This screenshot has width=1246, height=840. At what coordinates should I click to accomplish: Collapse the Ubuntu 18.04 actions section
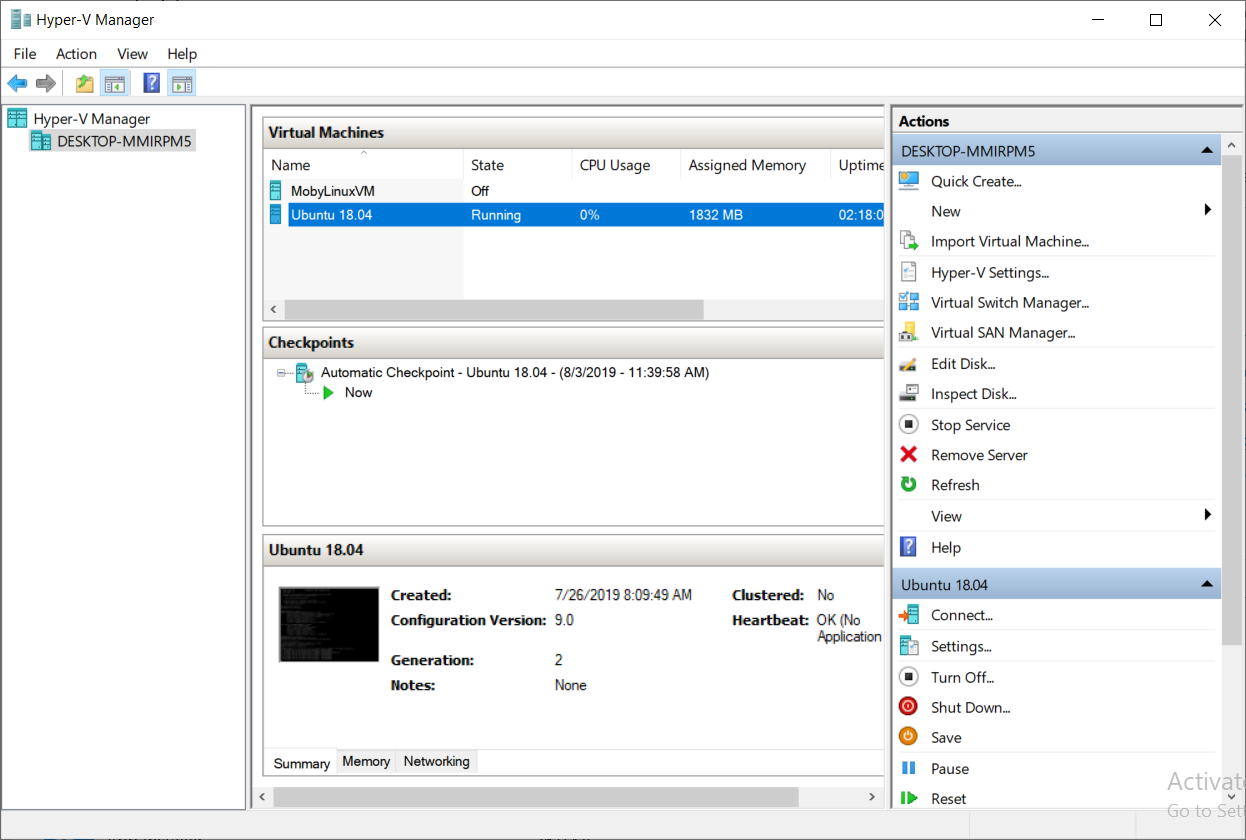coord(1207,585)
